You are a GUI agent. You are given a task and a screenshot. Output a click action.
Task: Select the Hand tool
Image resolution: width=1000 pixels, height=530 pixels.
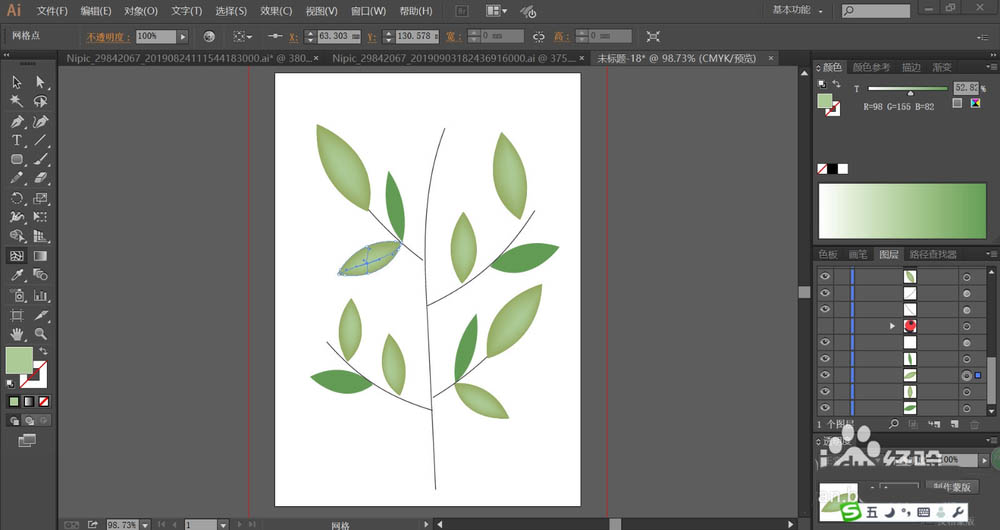(17, 334)
